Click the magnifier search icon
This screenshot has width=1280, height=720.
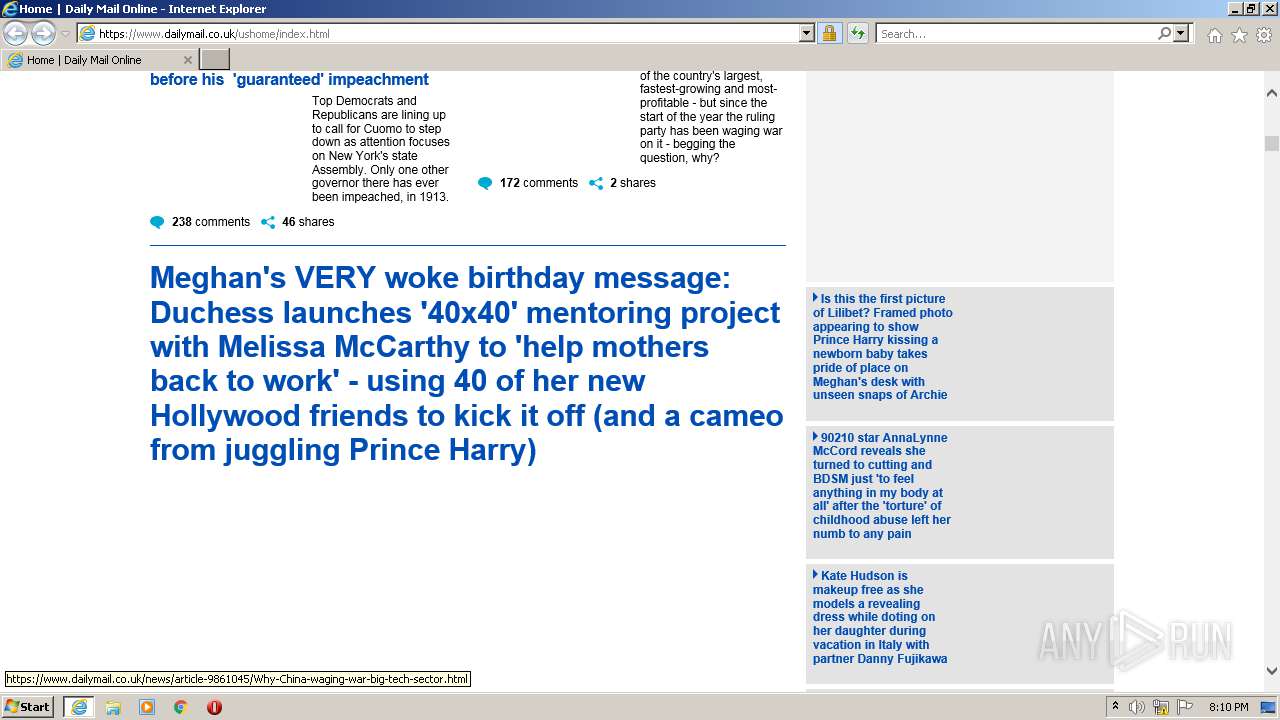tap(1164, 34)
